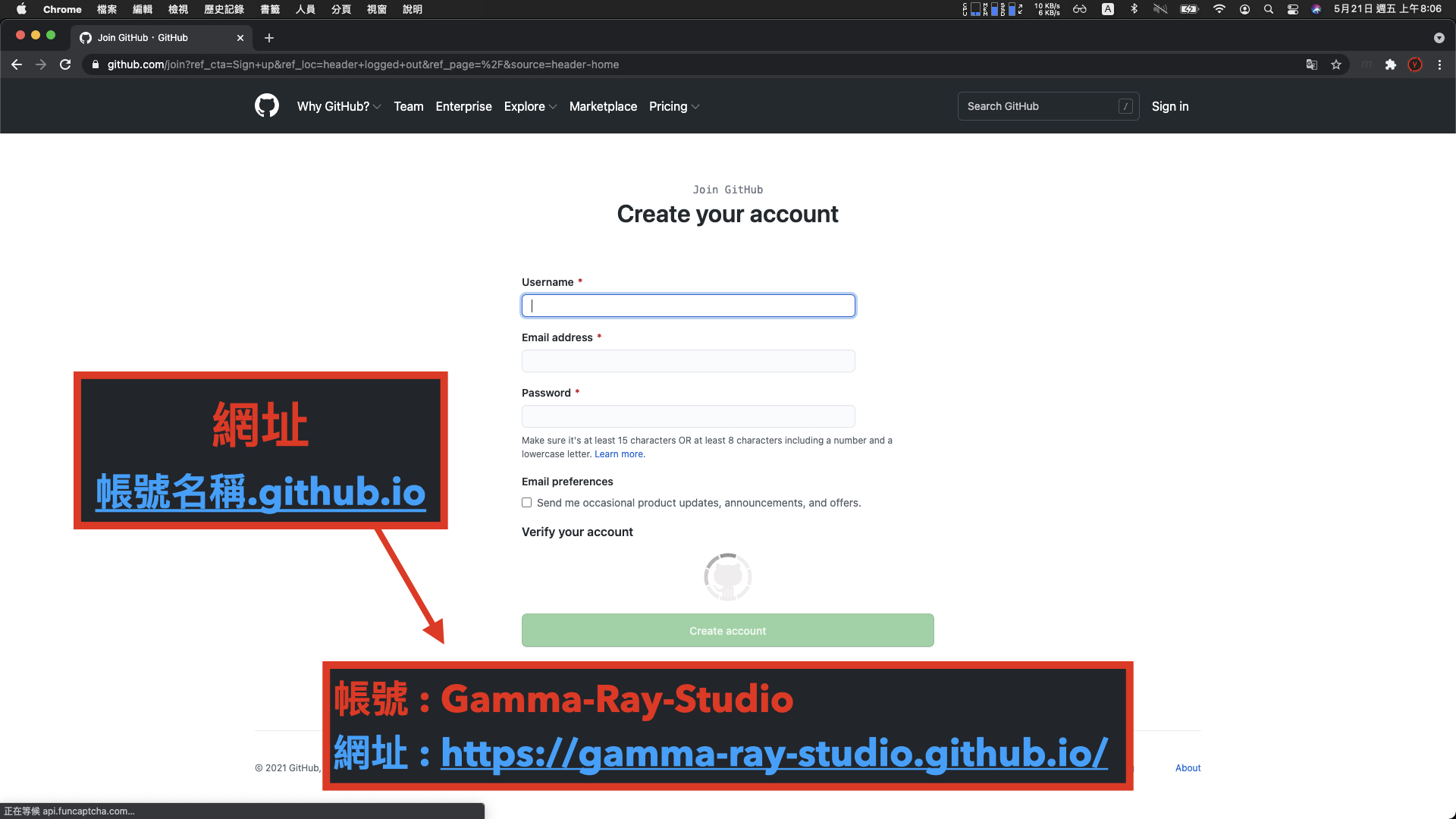Open Chrome menu in macOS menu bar

coord(62,9)
